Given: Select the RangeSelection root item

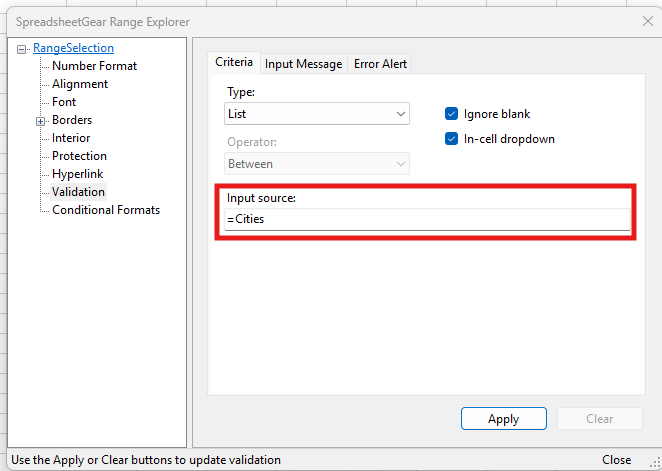Looking at the screenshot, I should (73, 48).
